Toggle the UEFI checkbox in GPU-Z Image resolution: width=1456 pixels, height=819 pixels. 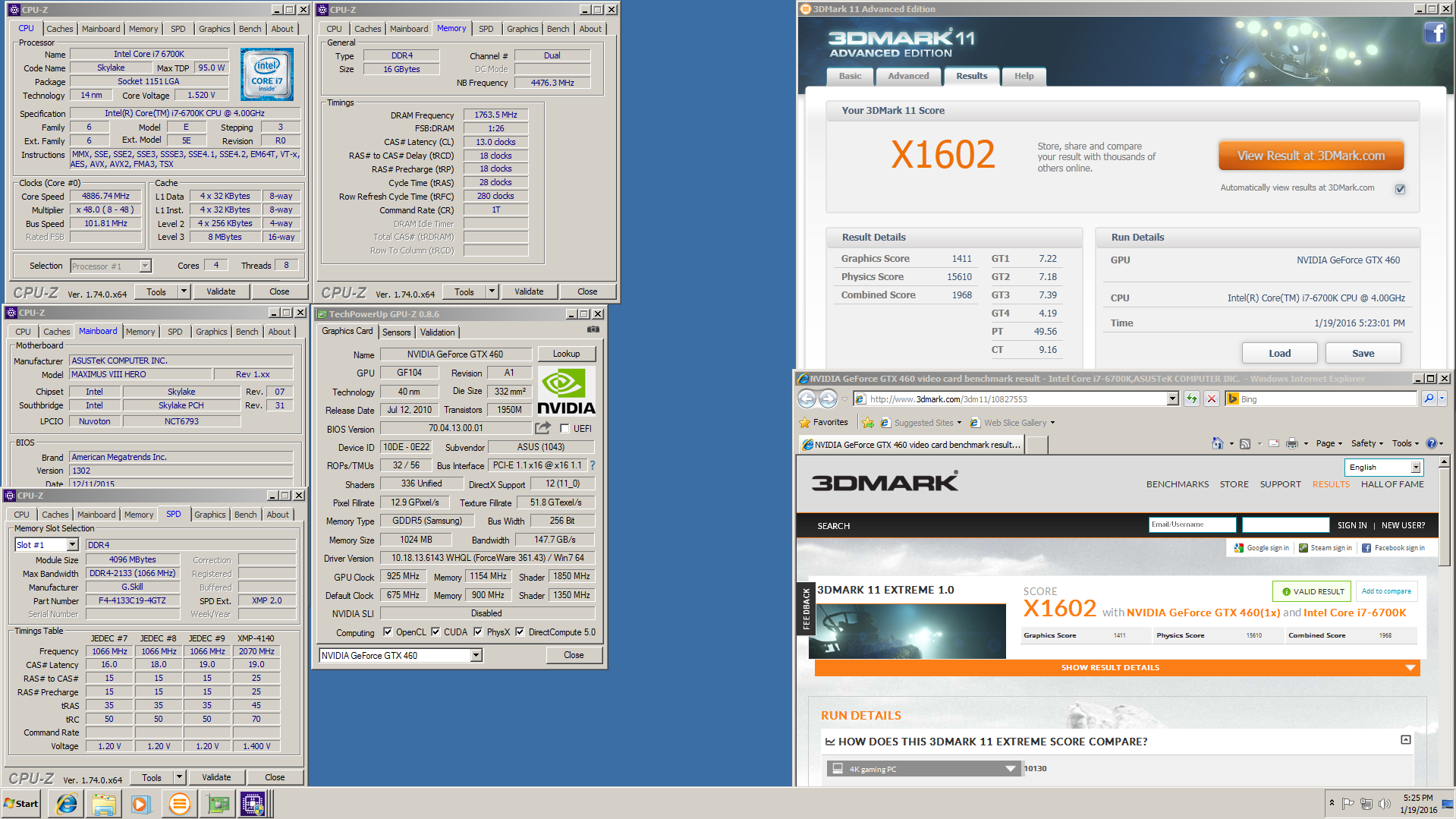point(564,429)
